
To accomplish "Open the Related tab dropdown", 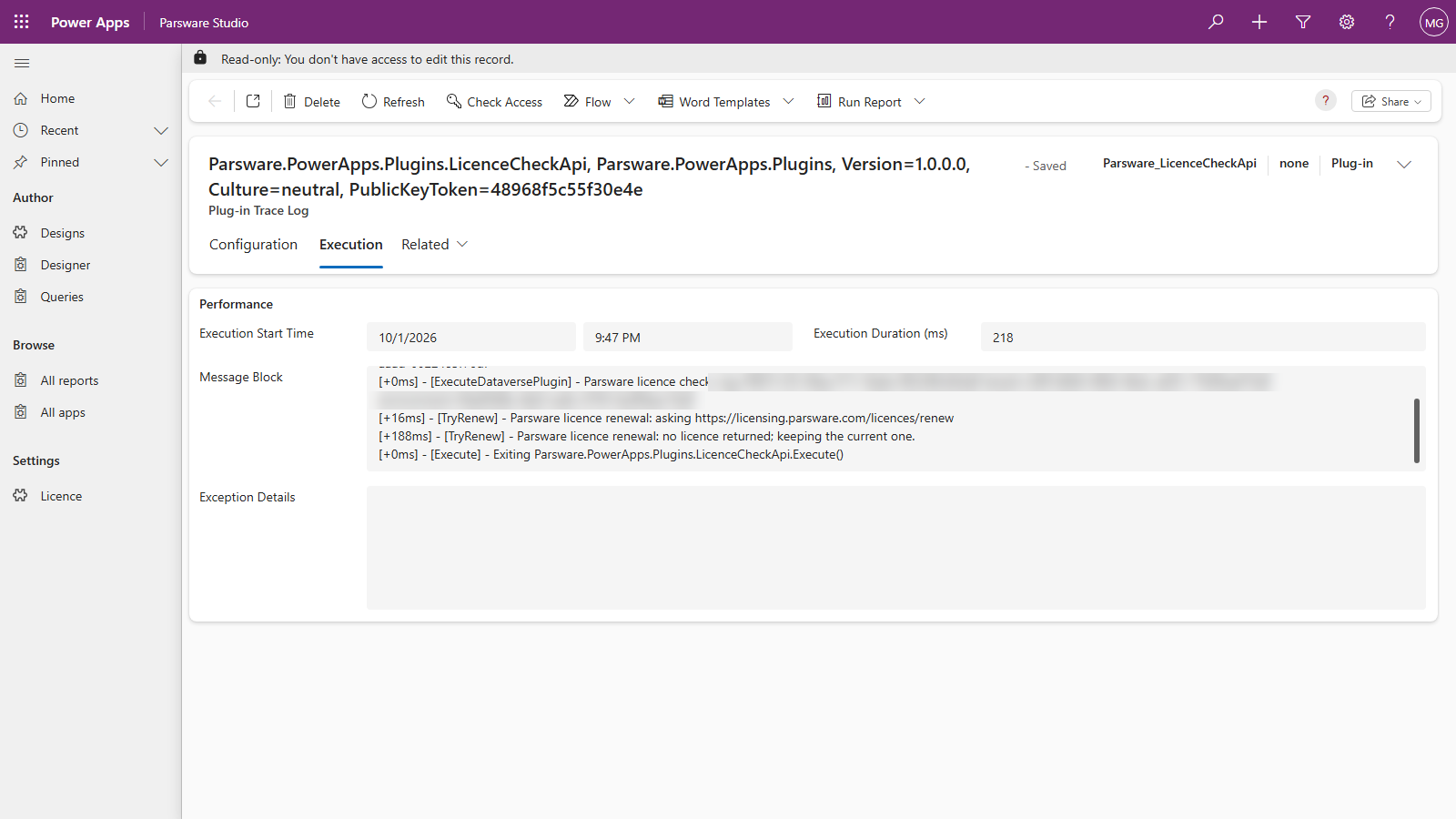I will point(434,244).
